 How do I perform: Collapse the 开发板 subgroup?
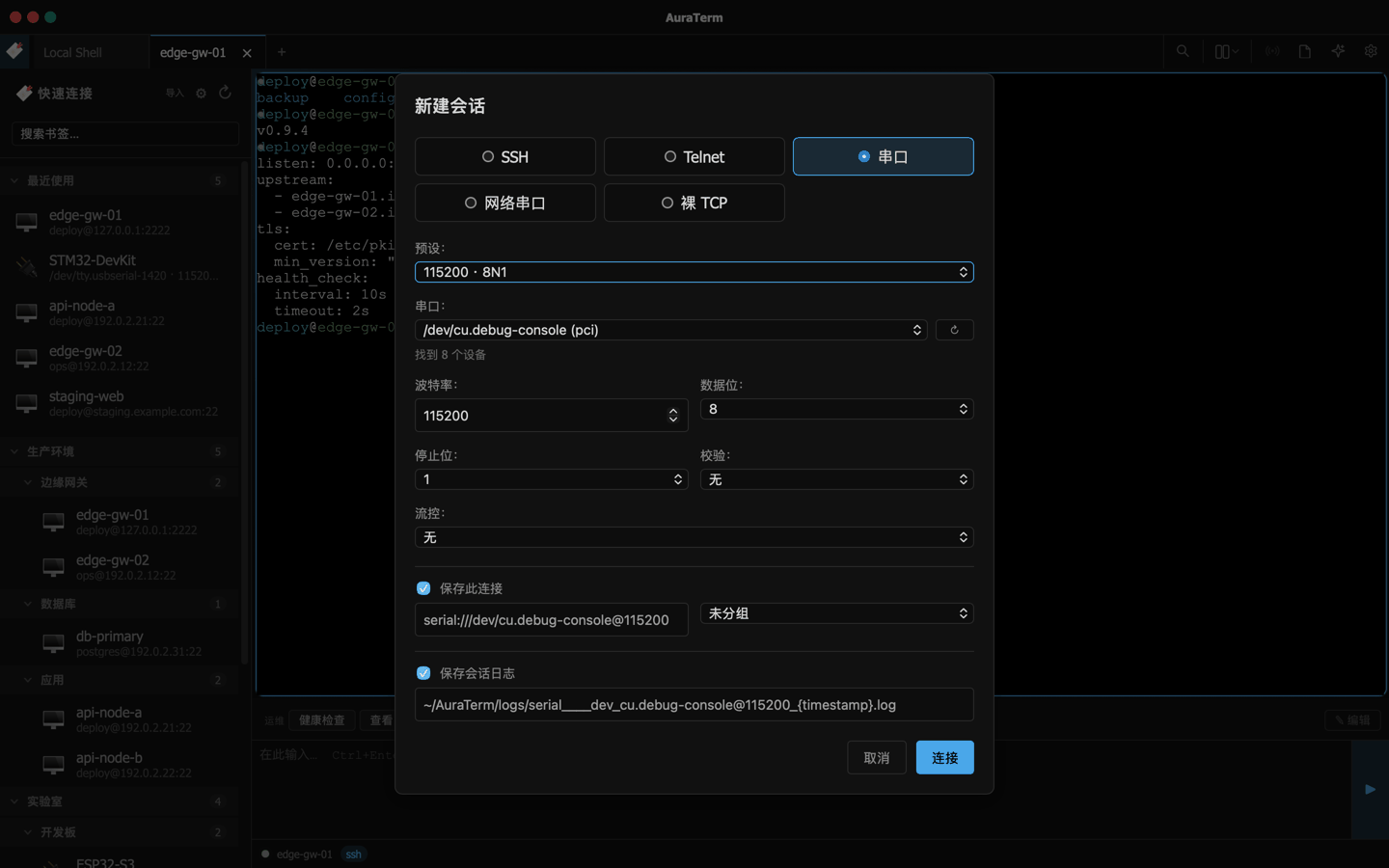pos(121,832)
